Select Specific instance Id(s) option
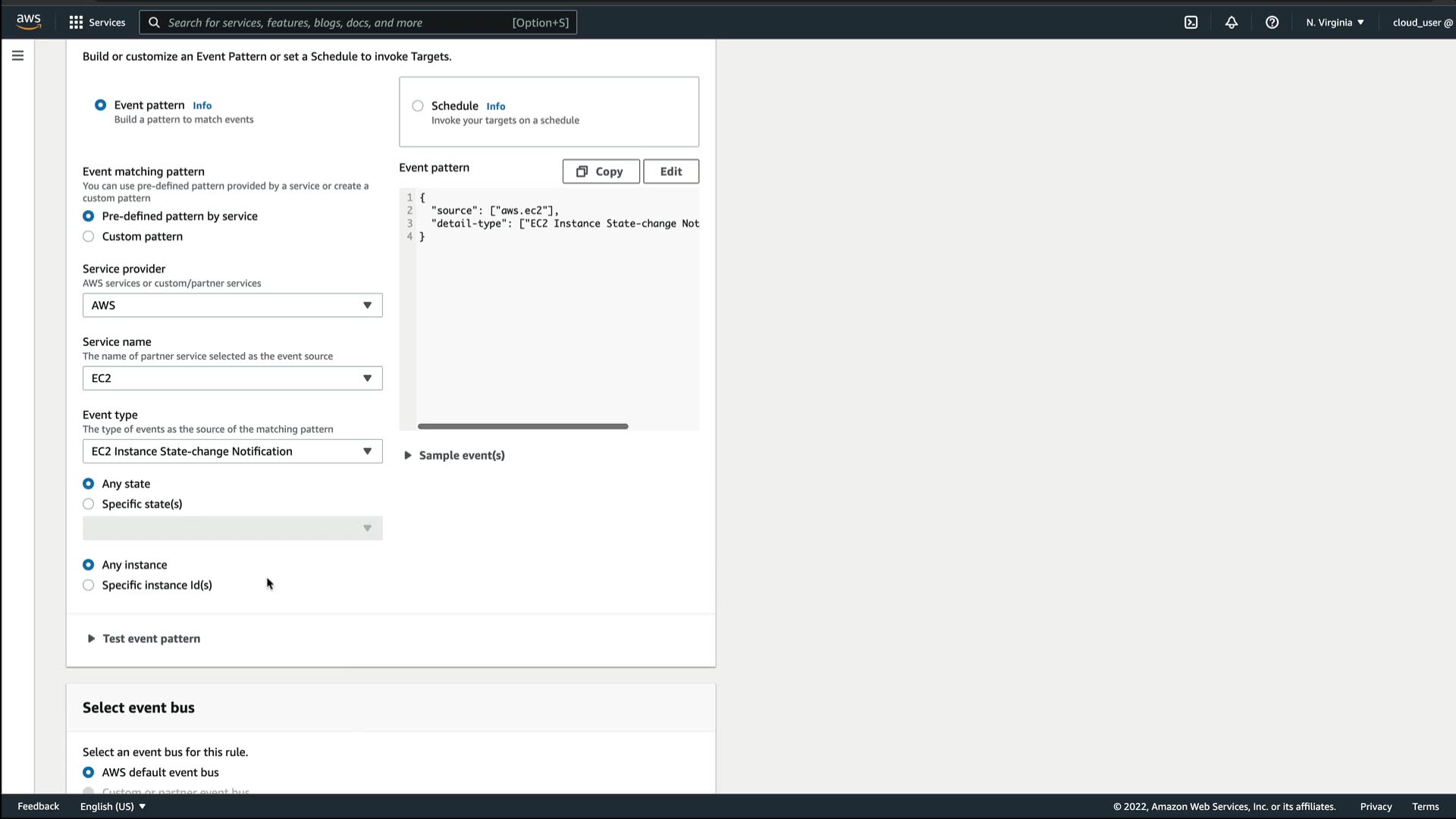This screenshot has width=1456, height=819. 89,585
